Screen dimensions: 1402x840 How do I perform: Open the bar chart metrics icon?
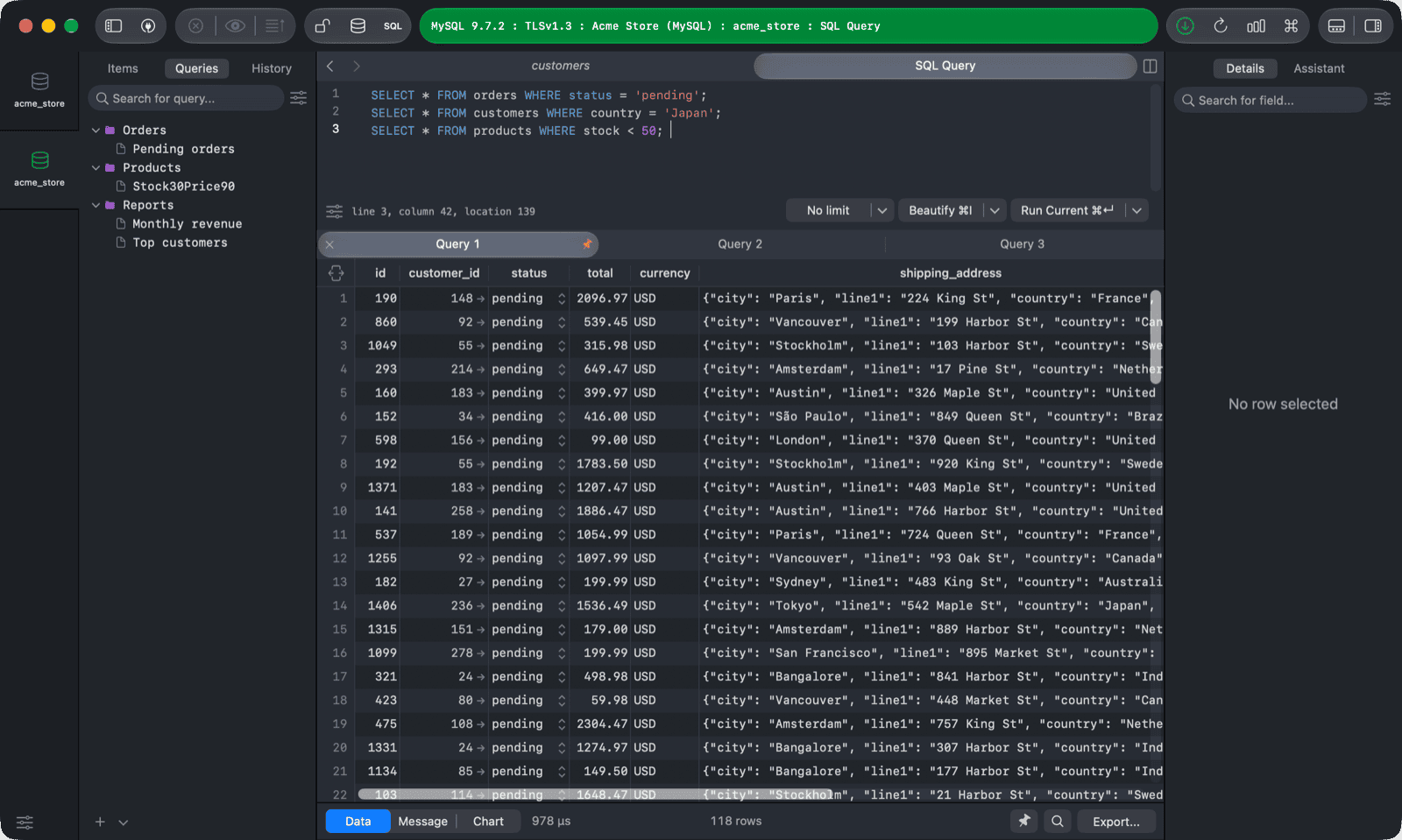1256,26
